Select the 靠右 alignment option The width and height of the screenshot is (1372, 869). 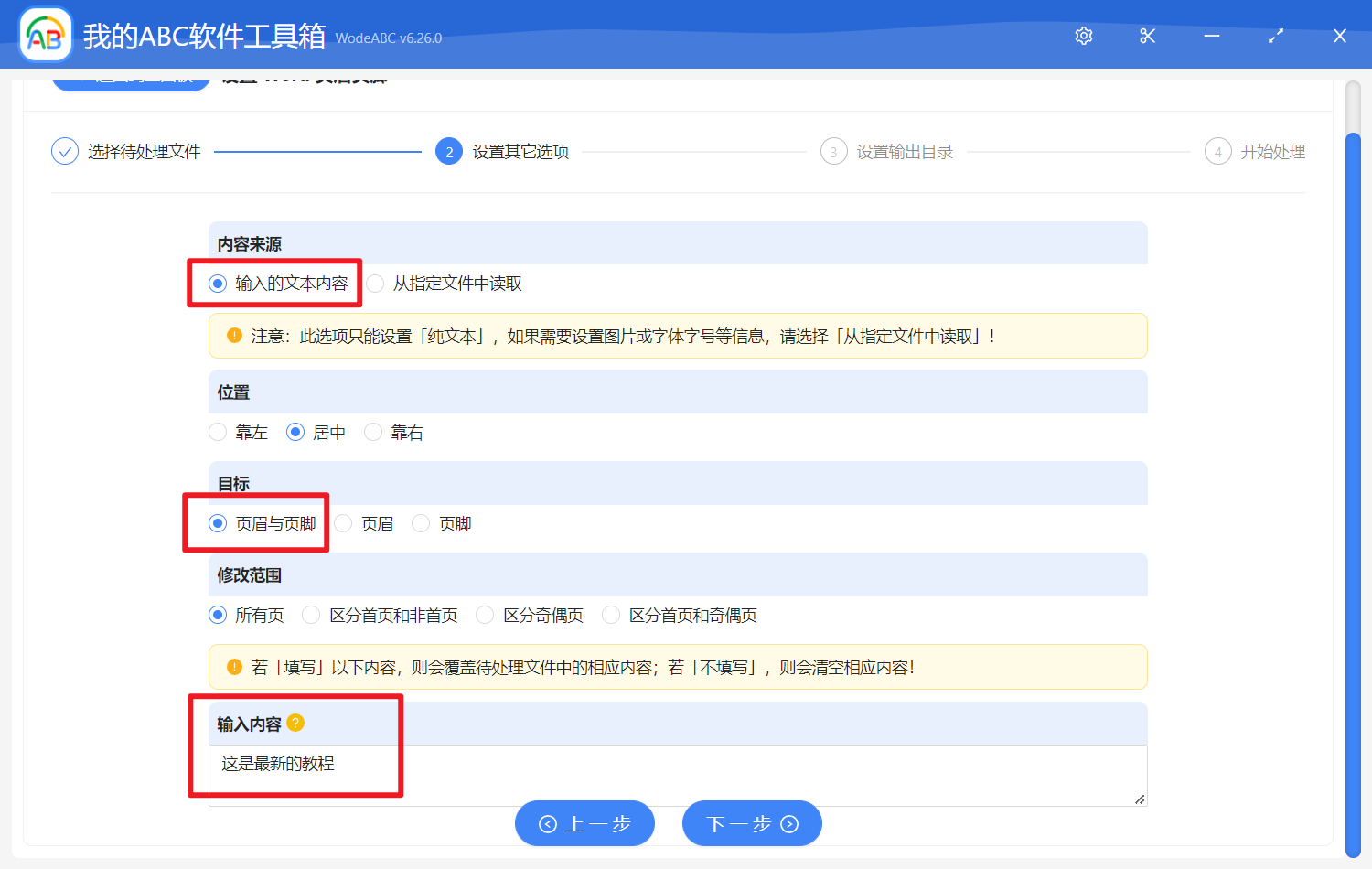(372, 432)
